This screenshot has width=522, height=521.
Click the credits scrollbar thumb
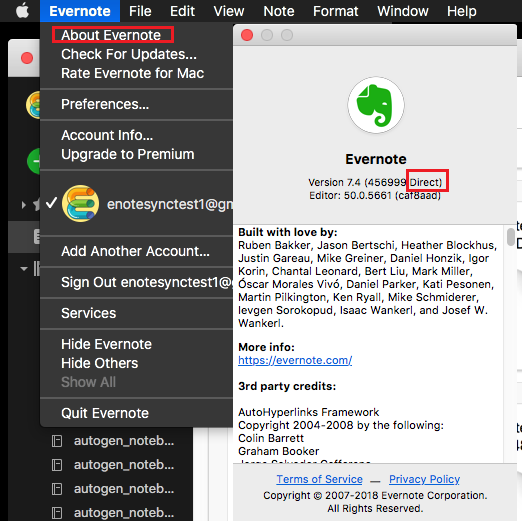510,237
